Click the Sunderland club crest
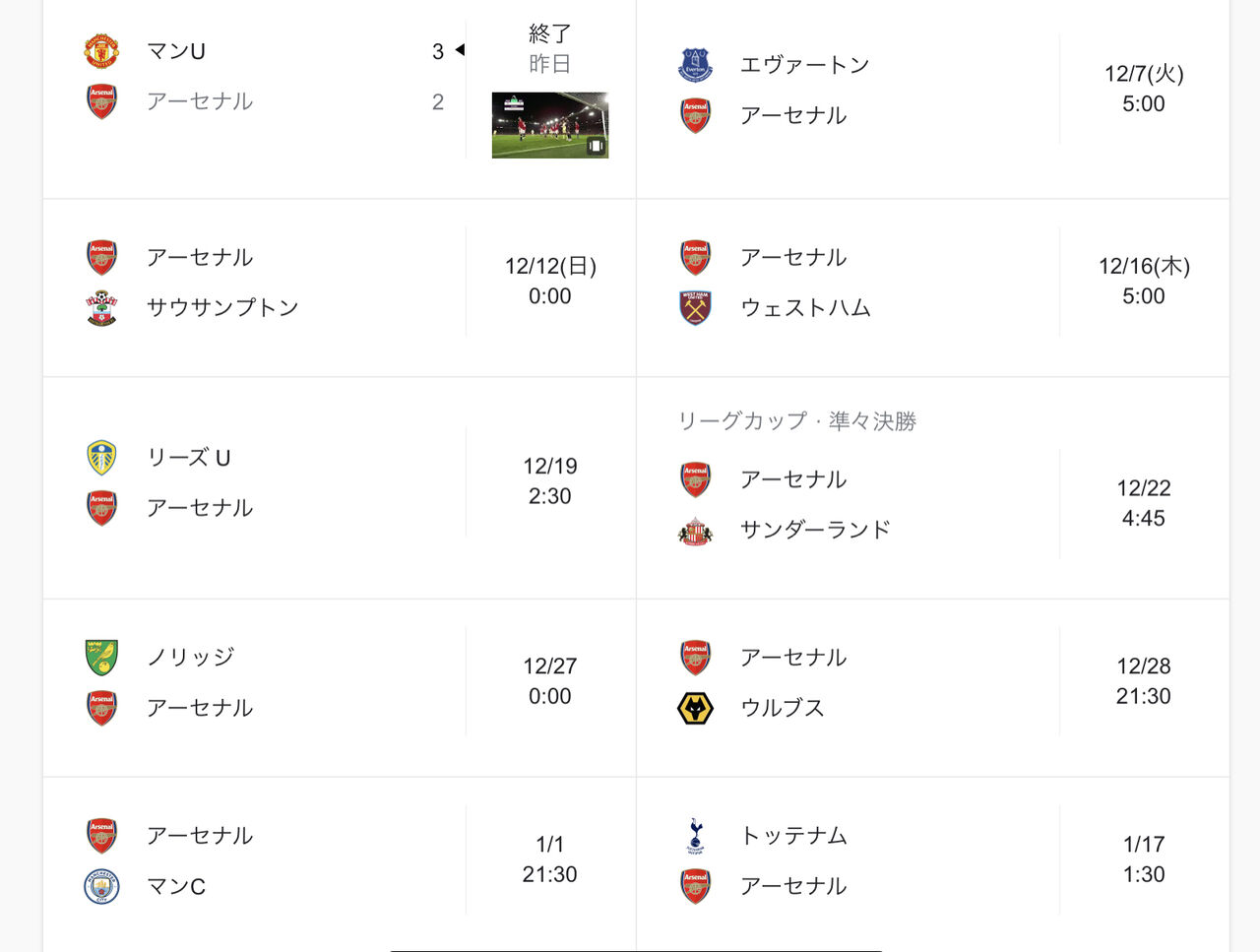Screen dimensions: 1260x952 694,529
